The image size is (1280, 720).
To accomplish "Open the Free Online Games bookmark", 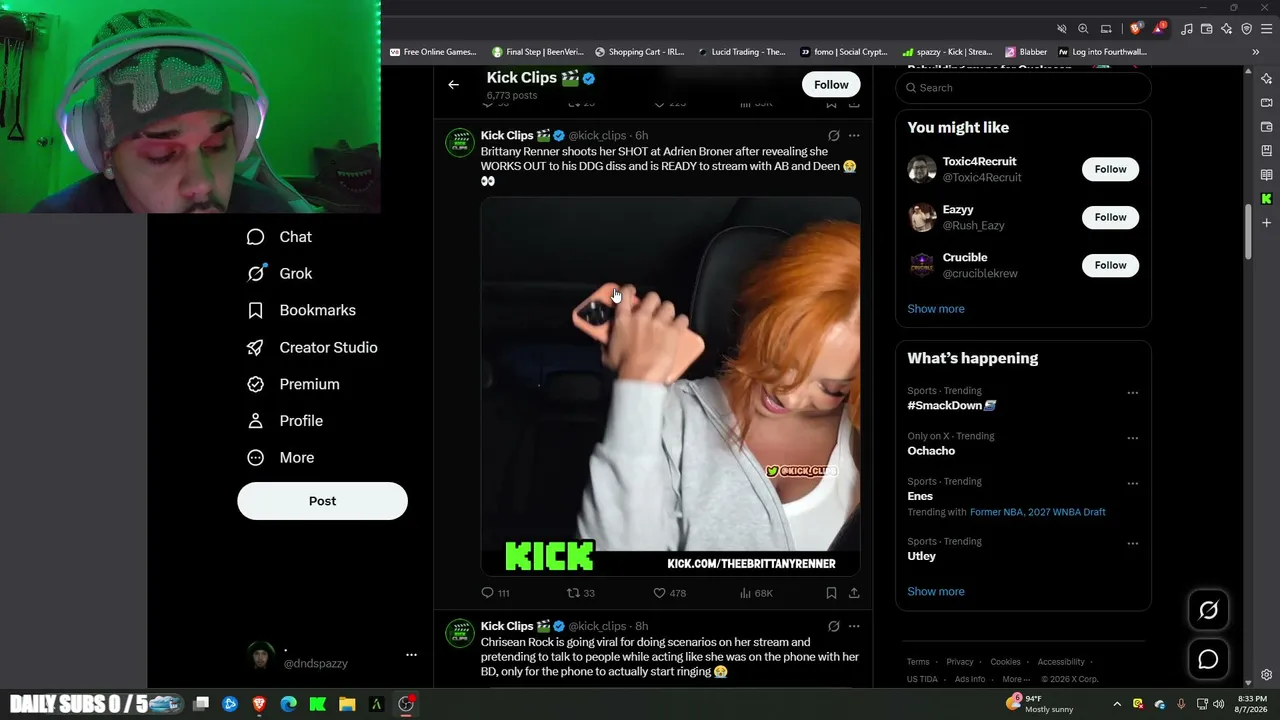I will (433, 52).
